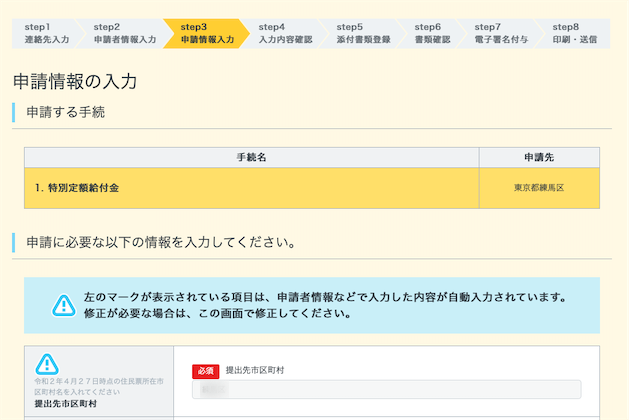
Task: Click the 申請先 column header
Action: point(539,158)
